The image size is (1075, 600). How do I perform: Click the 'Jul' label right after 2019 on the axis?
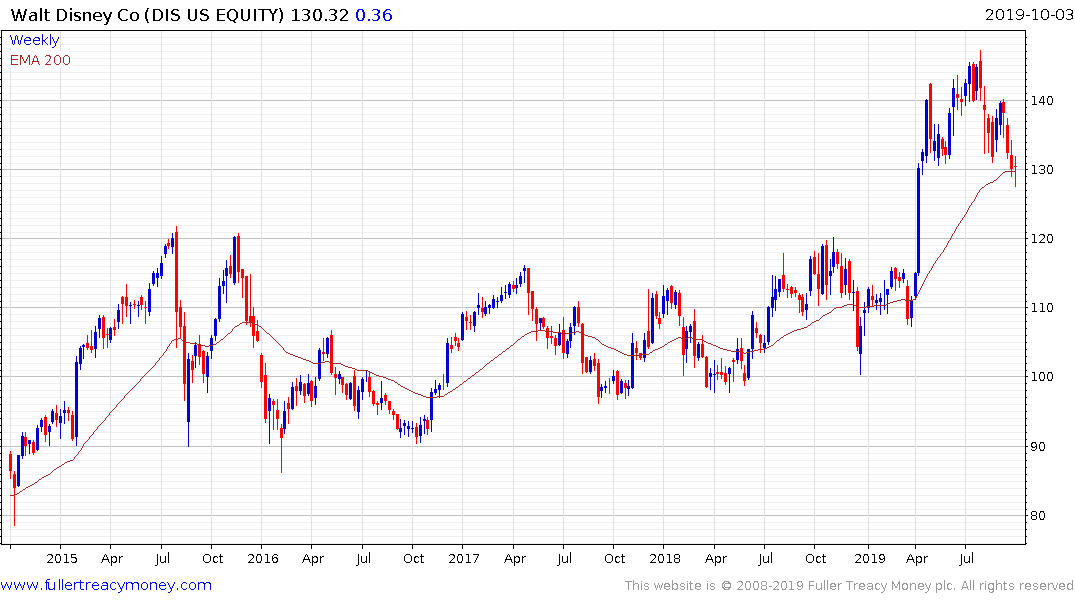tap(966, 558)
